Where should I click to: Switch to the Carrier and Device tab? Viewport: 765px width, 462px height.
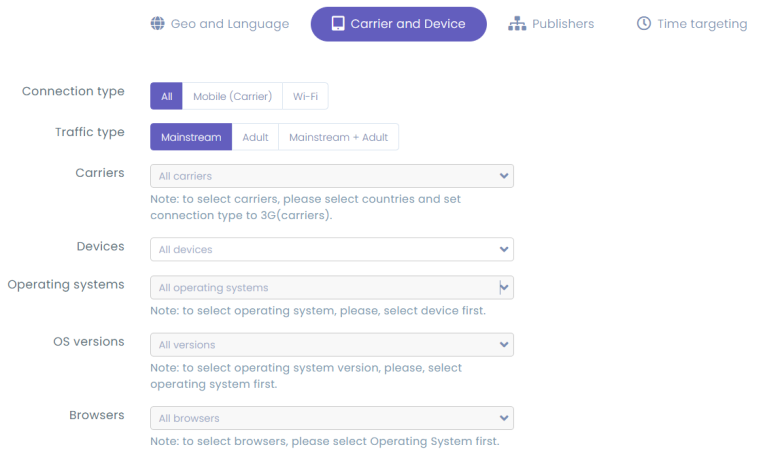(399, 24)
